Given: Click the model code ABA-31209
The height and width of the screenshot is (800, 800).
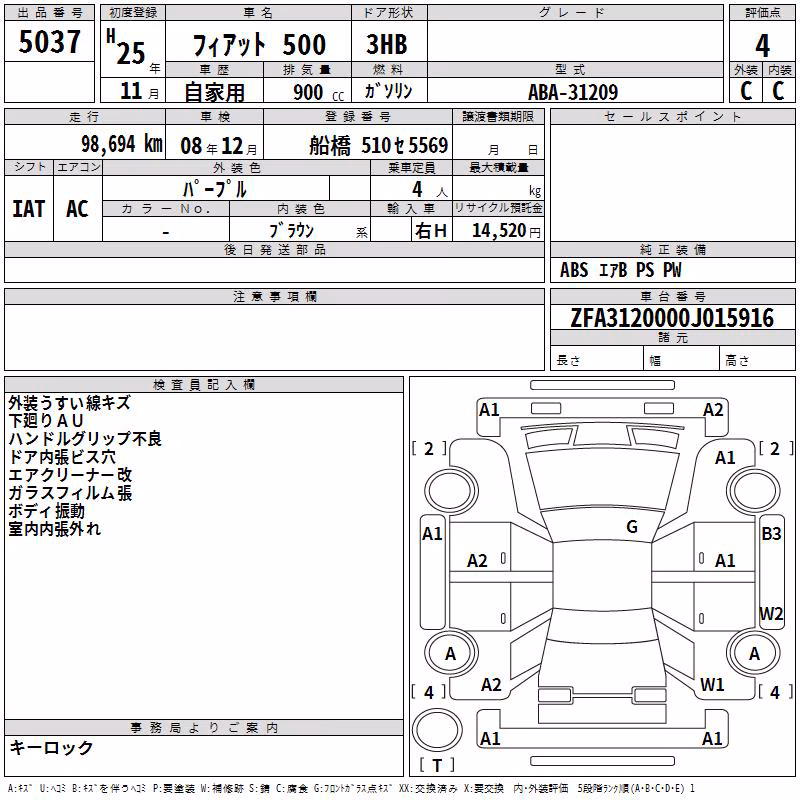Looking at the screenshot, I should click(573, 92).
